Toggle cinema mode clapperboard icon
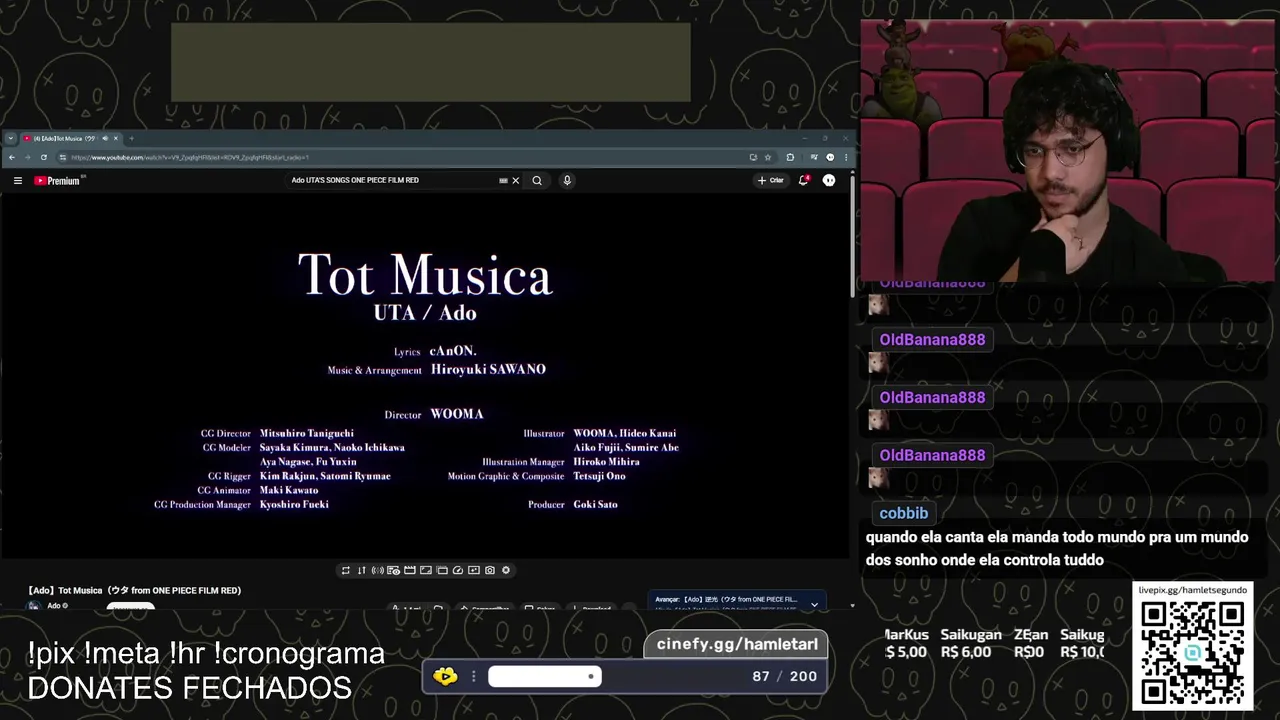Screen dimensions: 1280x720 pos(410,570)
